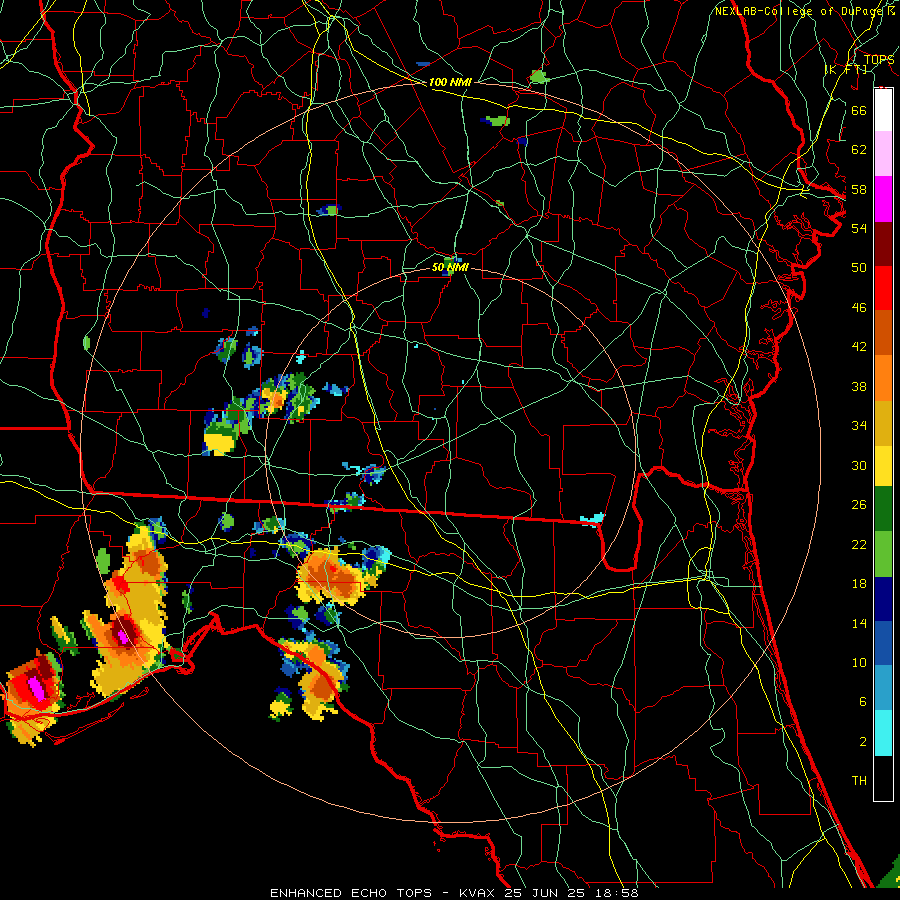Viewport: 900px width, 900px height.
Task: Click the NEXLAB-College of DuPage credit text
Action: tap(800, 11)
